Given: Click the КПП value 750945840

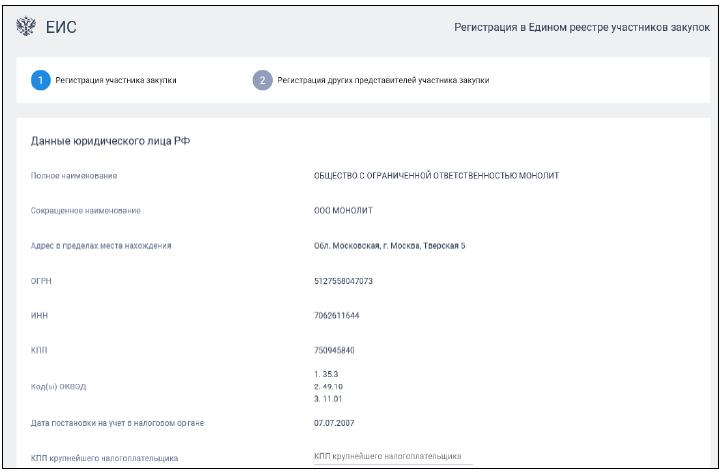Looking at the screenshot, I should (x=336, y=351).
